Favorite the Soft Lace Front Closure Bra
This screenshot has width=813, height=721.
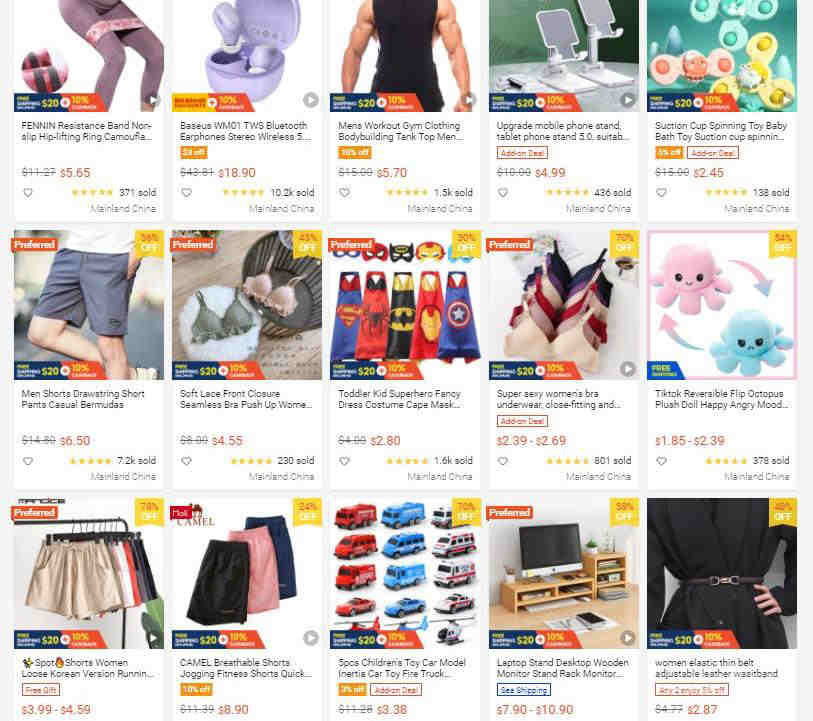[187, 461]
